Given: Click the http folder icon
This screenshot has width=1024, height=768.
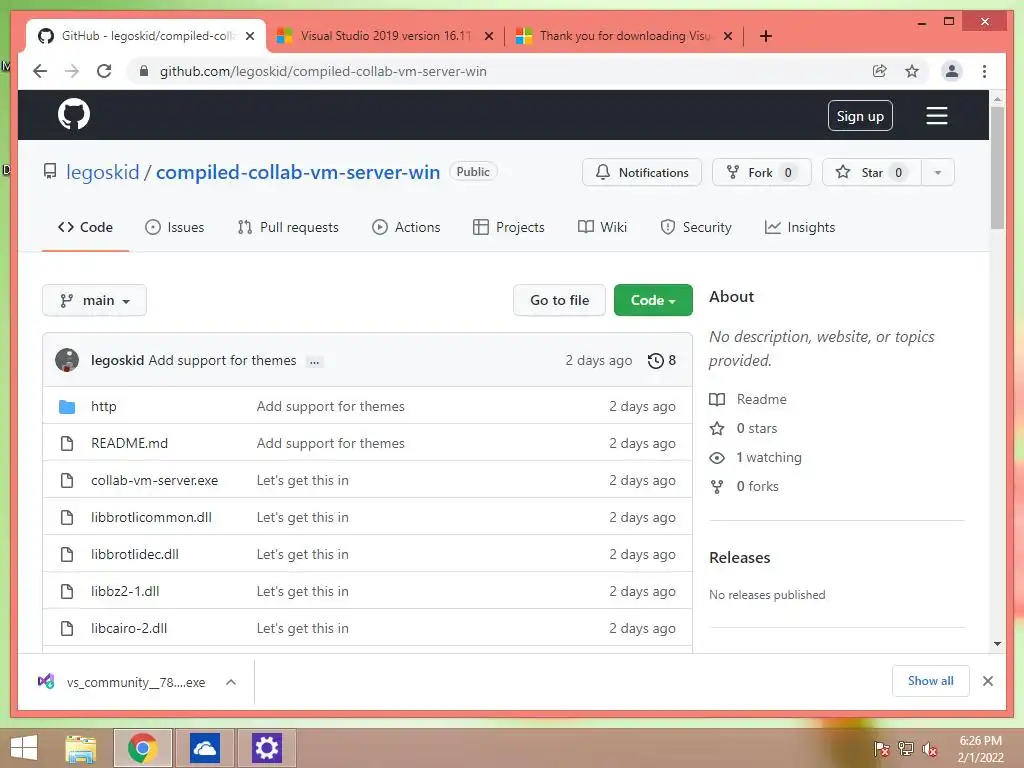Looking at the screenshot, I should tap(67, 406).
